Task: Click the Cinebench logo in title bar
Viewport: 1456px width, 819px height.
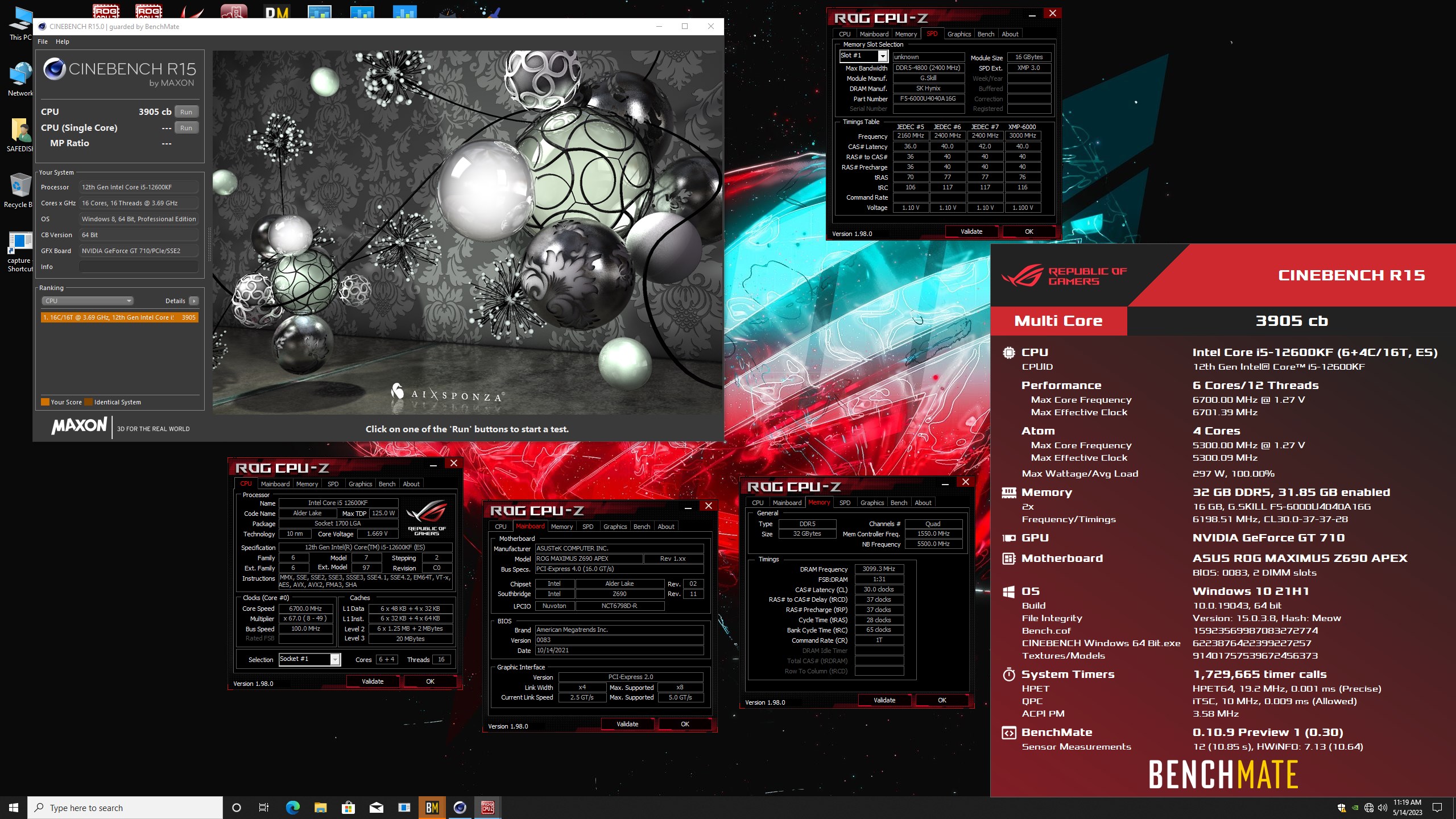Action: (42, 26)
